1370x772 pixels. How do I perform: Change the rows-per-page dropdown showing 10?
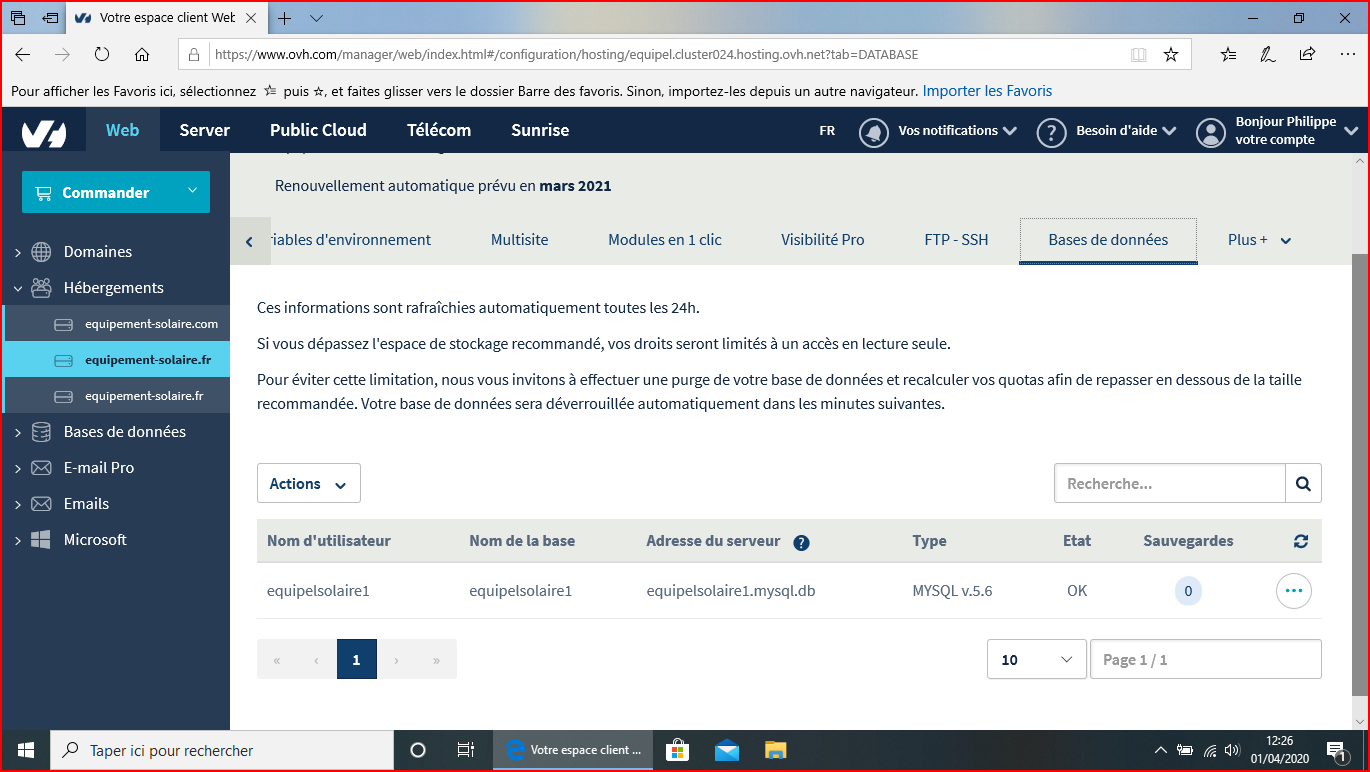(x=1037, y=659)
